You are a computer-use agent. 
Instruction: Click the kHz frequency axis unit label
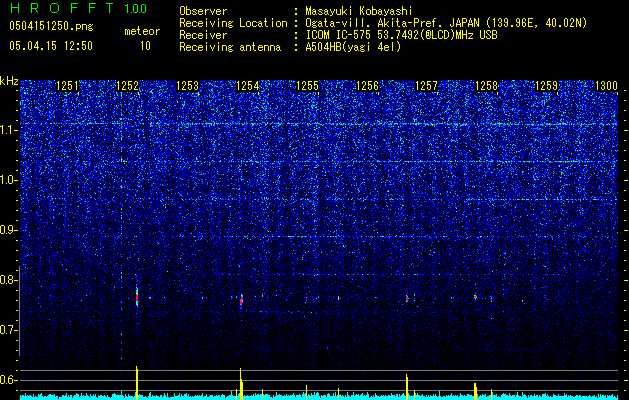pos(9,81)
